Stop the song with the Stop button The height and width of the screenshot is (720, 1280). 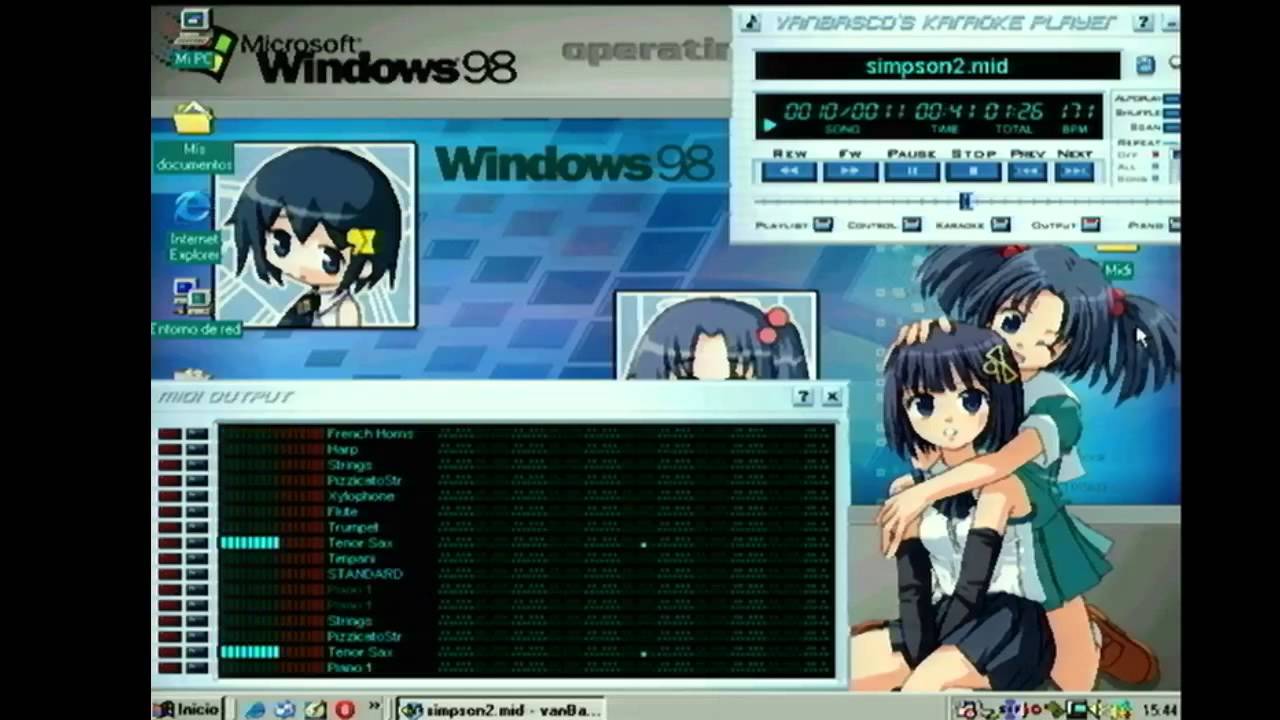coord(973,172)
